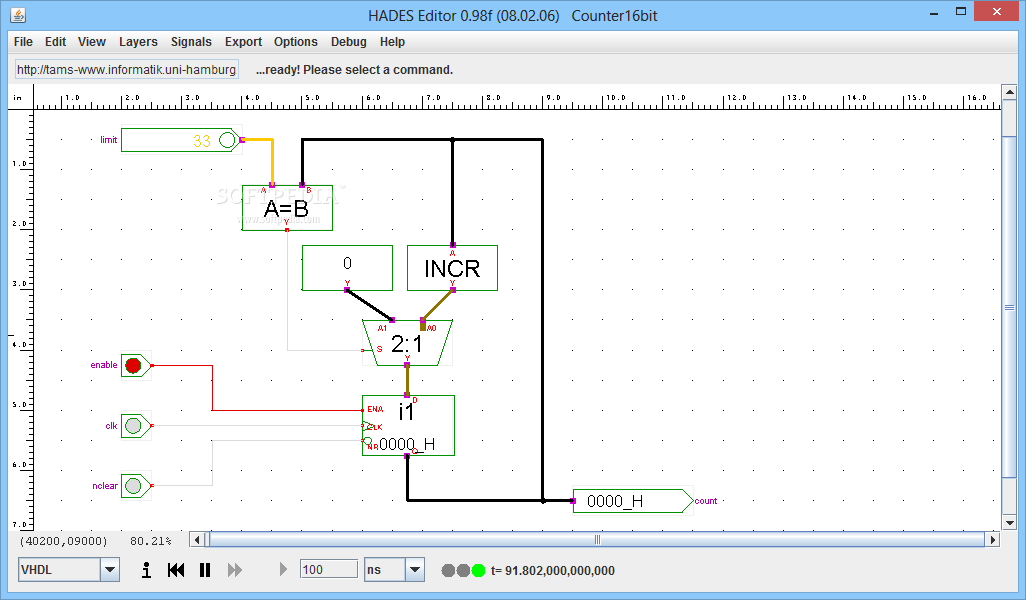Toggle the nclear input switch
The height and width of the screenshot is (600, 1026).
coord(133,486)
